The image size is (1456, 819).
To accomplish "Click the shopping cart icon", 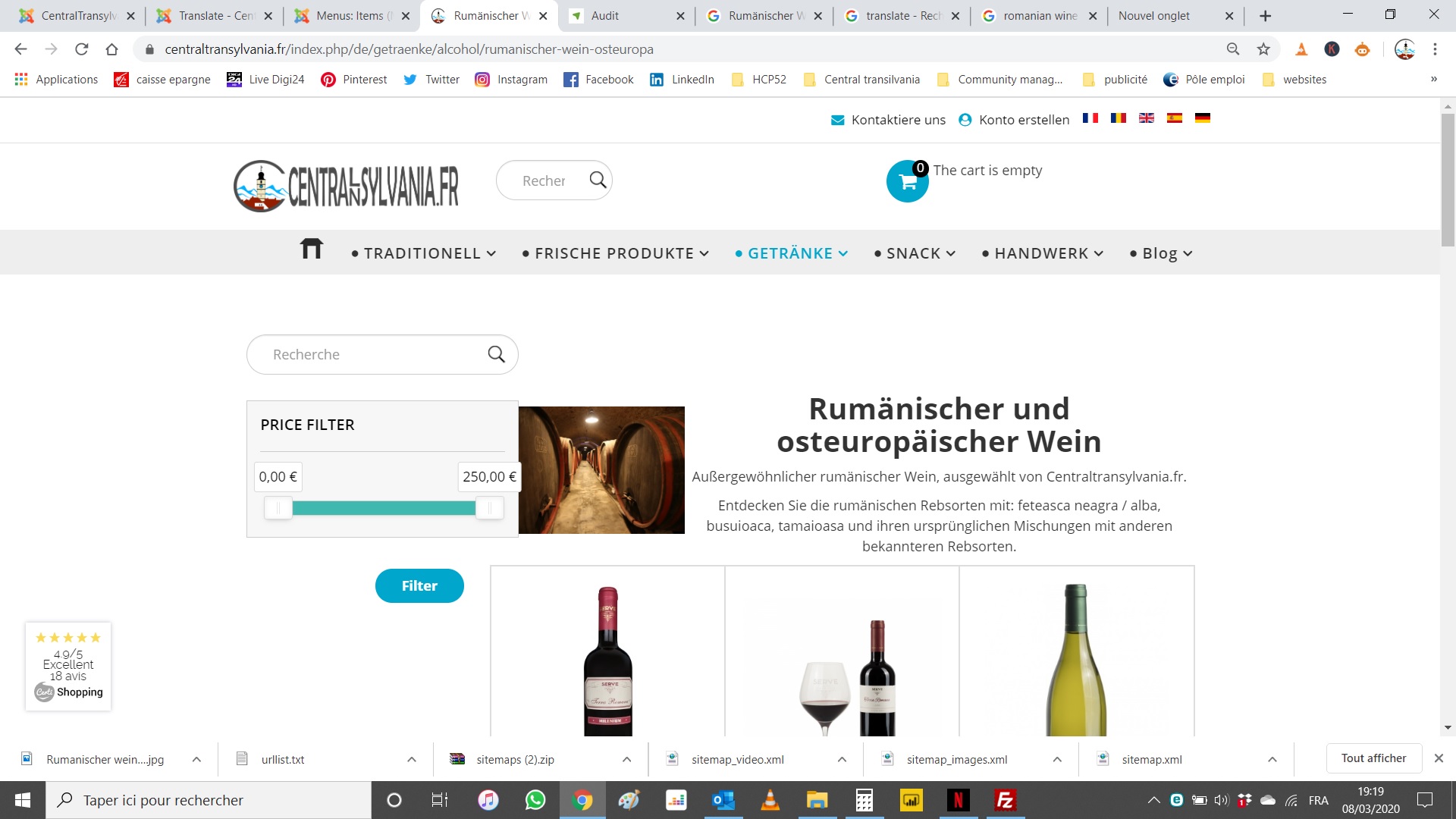I will [907, 182].
